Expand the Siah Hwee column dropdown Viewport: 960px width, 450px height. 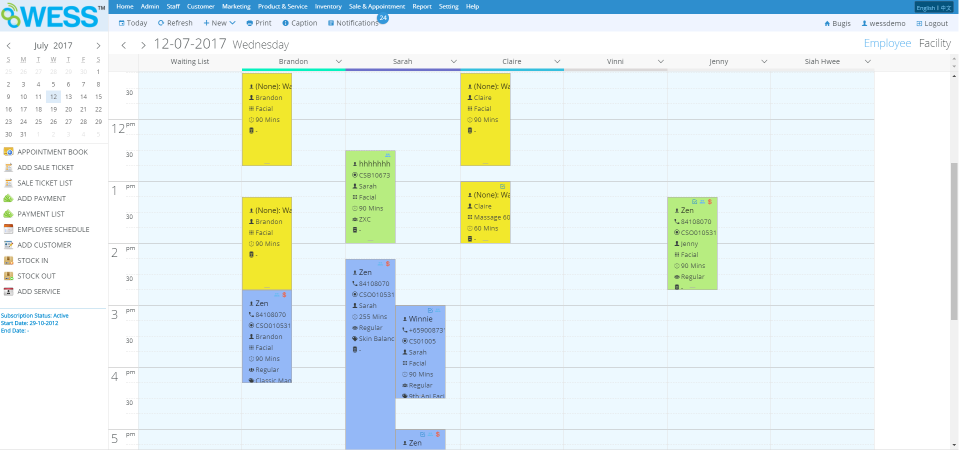pyautogui.click(x=868, y=62)
